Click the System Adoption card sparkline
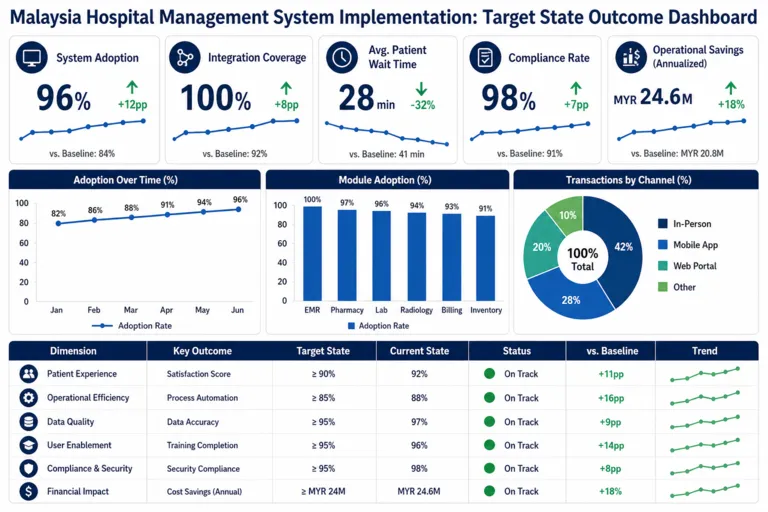This screenshot has width=768, height=512. pos(82,130)
